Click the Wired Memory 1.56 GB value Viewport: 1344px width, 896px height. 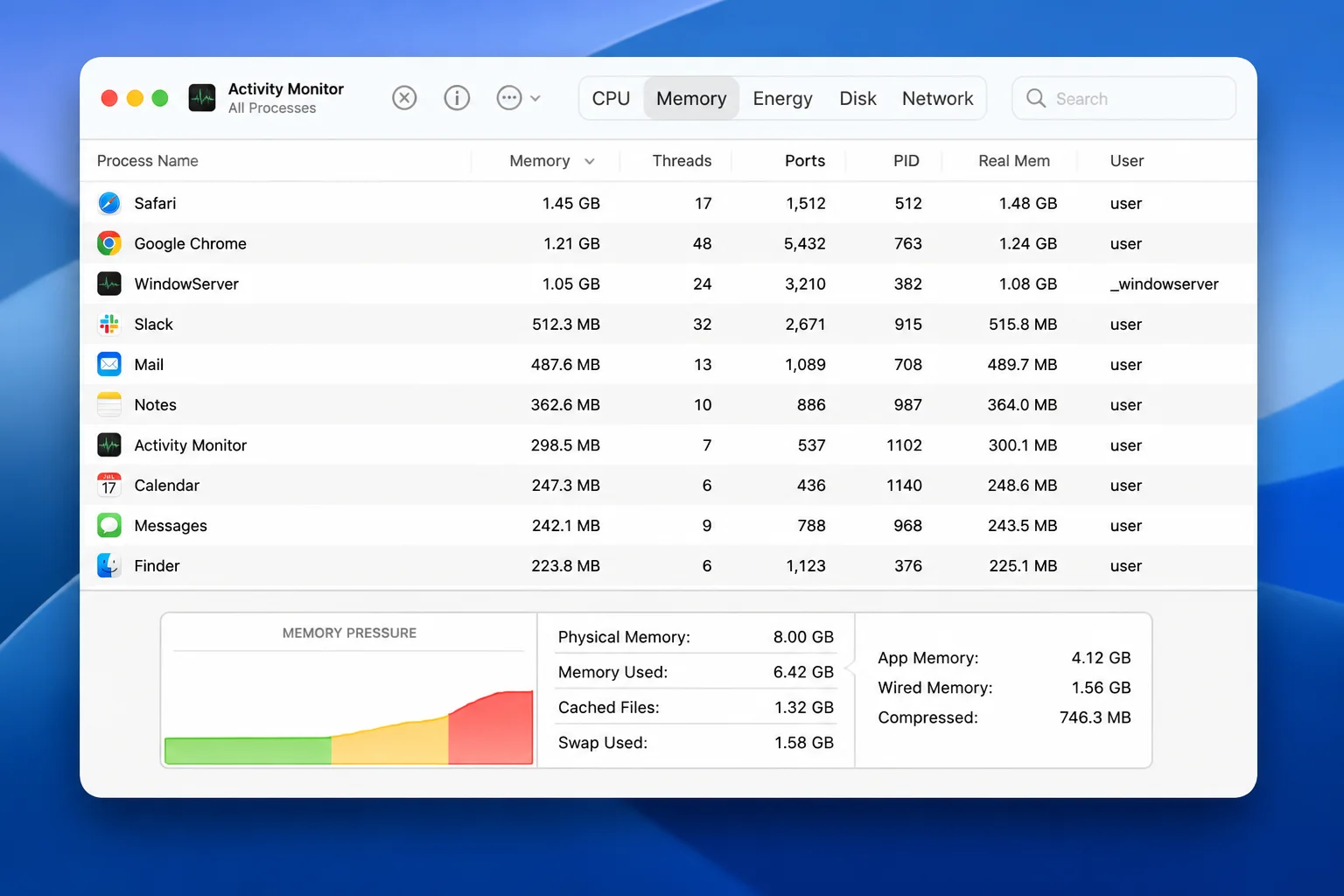tap(1102, 688)
